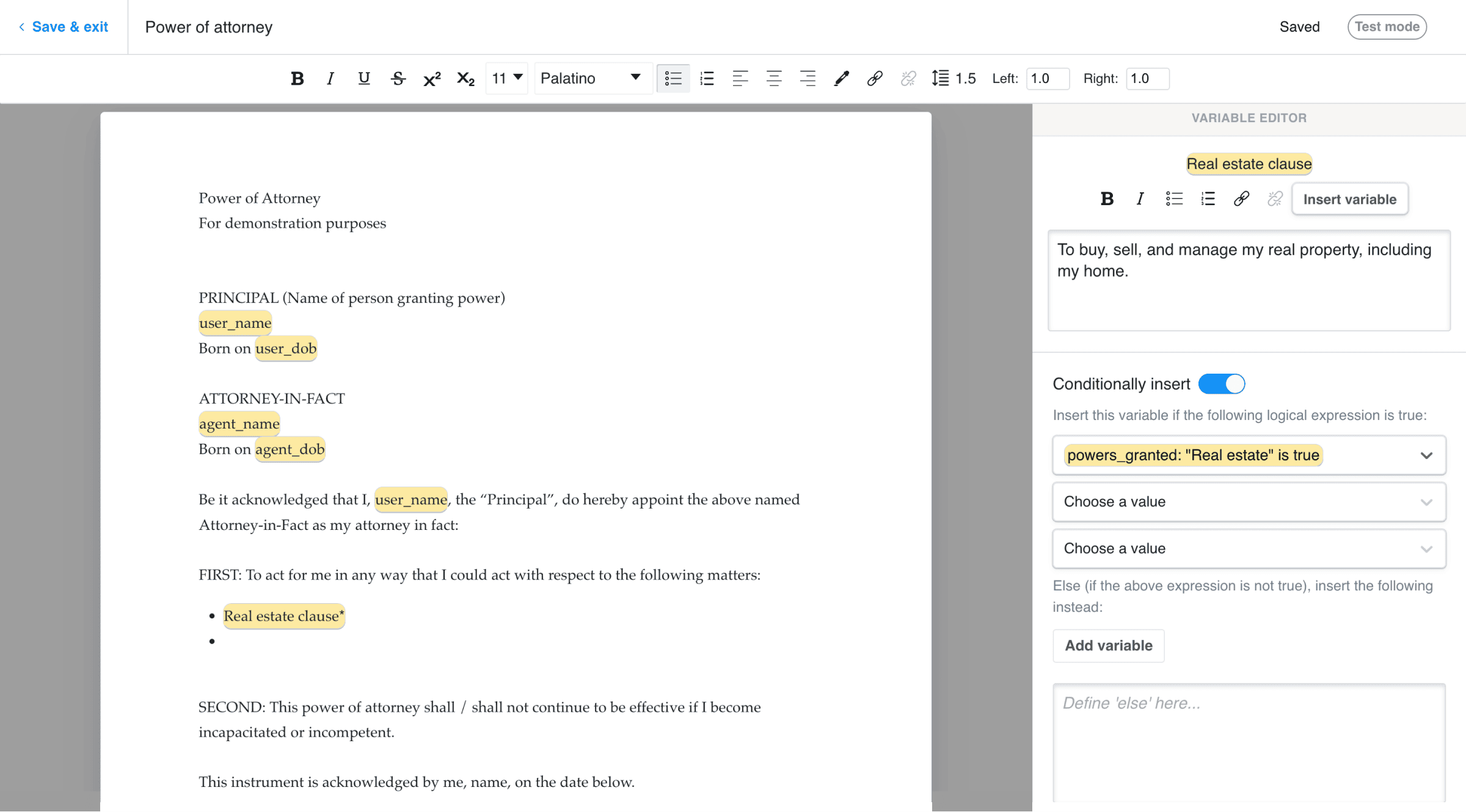Enable bulleted list formatting

coord(673,78)
